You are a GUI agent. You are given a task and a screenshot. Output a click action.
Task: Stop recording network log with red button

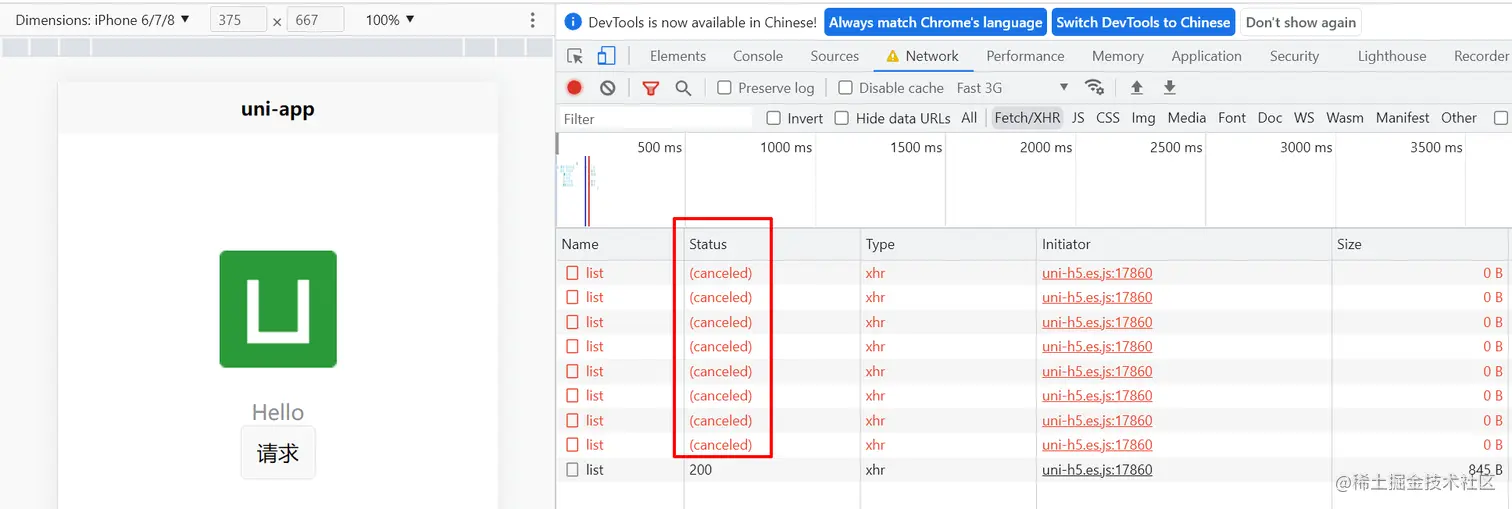coord(574,88)
